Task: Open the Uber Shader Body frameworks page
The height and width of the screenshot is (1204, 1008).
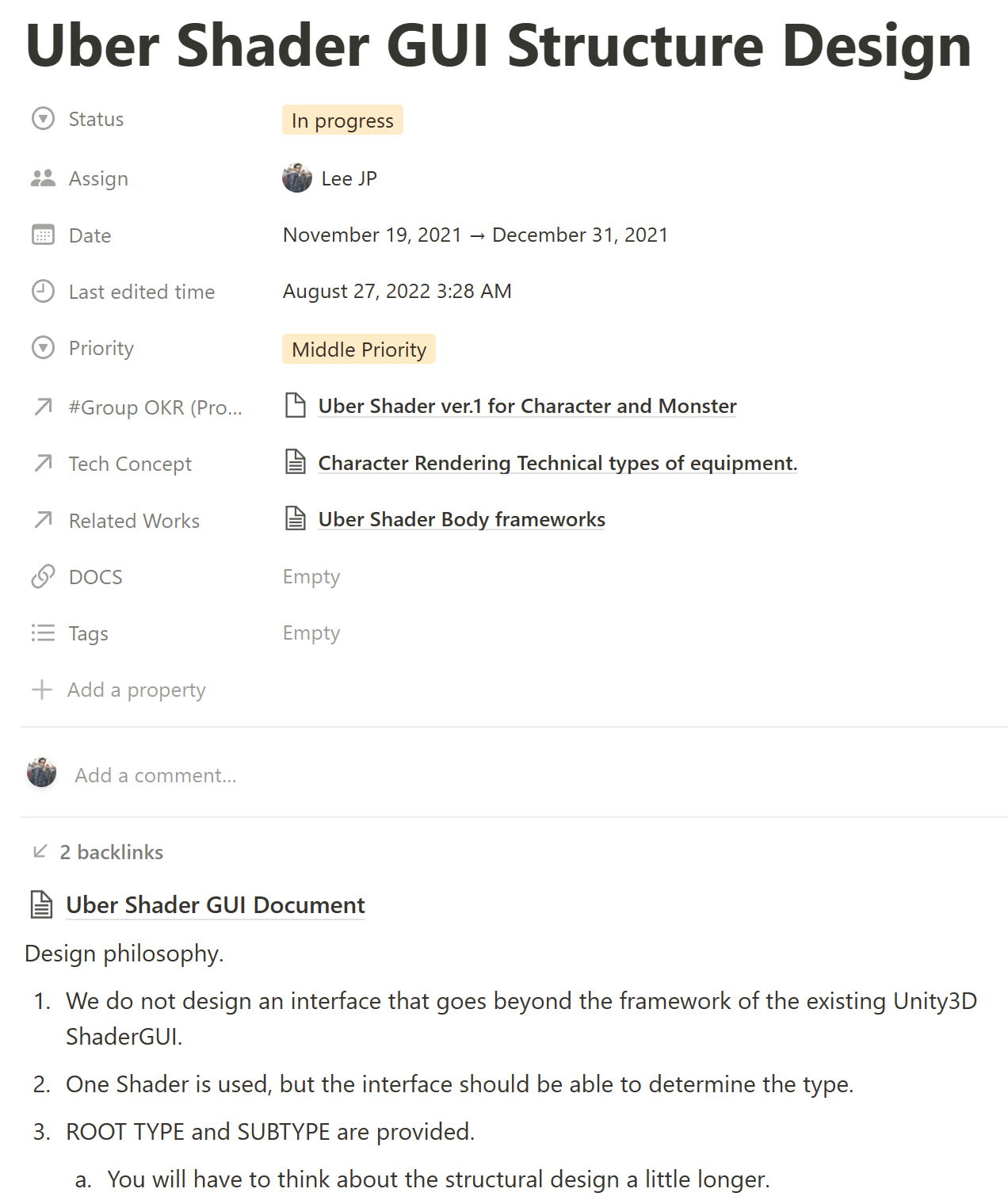Action: (x=461, y=519)
